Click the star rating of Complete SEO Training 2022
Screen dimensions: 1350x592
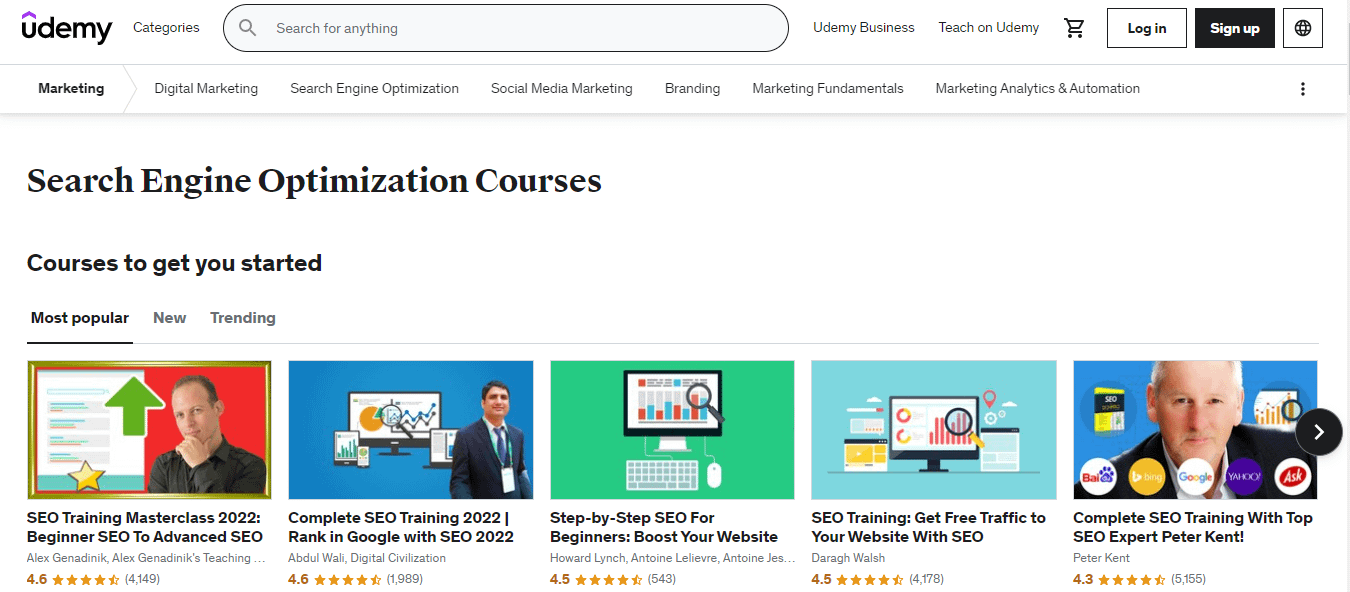point(348,579)
